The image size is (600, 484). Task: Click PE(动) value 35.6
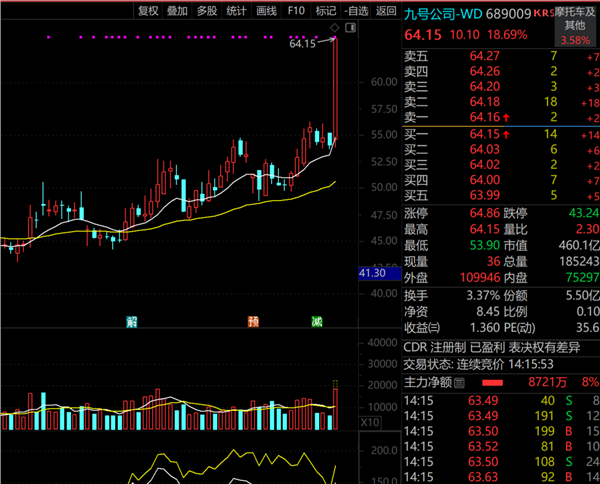click(x=588, y=328)
